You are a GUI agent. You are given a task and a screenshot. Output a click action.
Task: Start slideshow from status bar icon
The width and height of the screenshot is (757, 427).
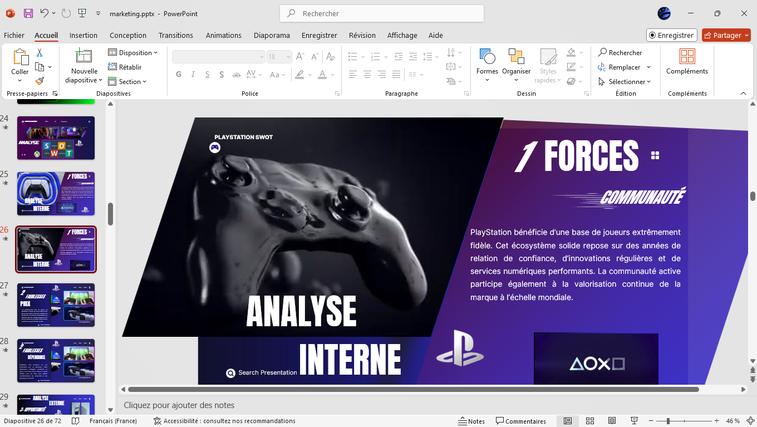634,421
